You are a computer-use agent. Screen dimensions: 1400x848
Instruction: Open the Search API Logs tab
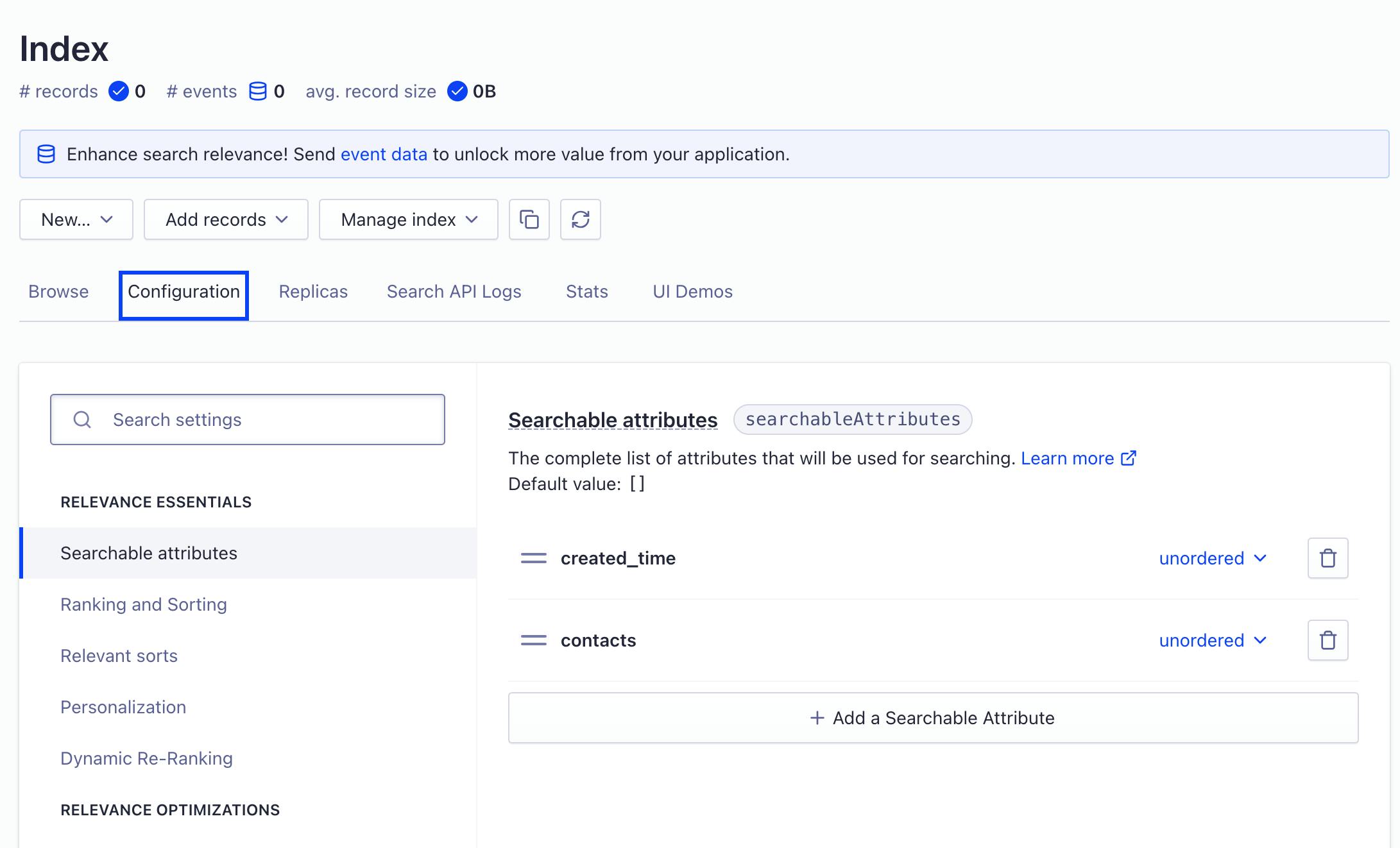coord(454,291)
